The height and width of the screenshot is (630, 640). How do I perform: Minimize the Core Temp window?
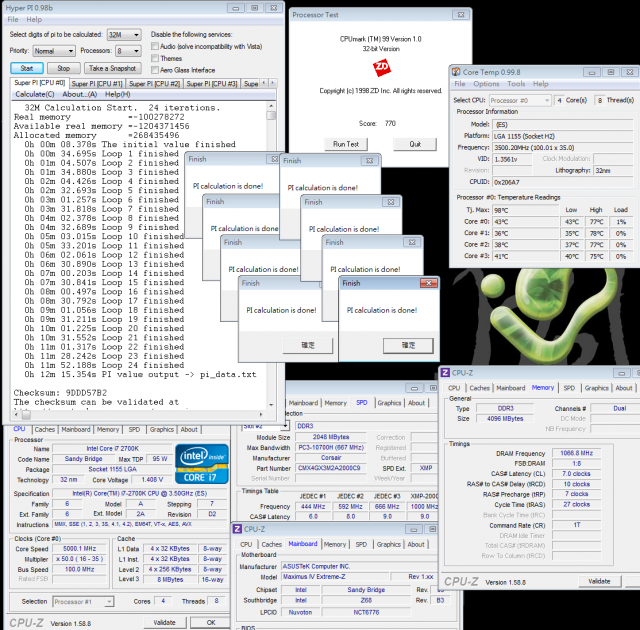click(x=591, y=72)
